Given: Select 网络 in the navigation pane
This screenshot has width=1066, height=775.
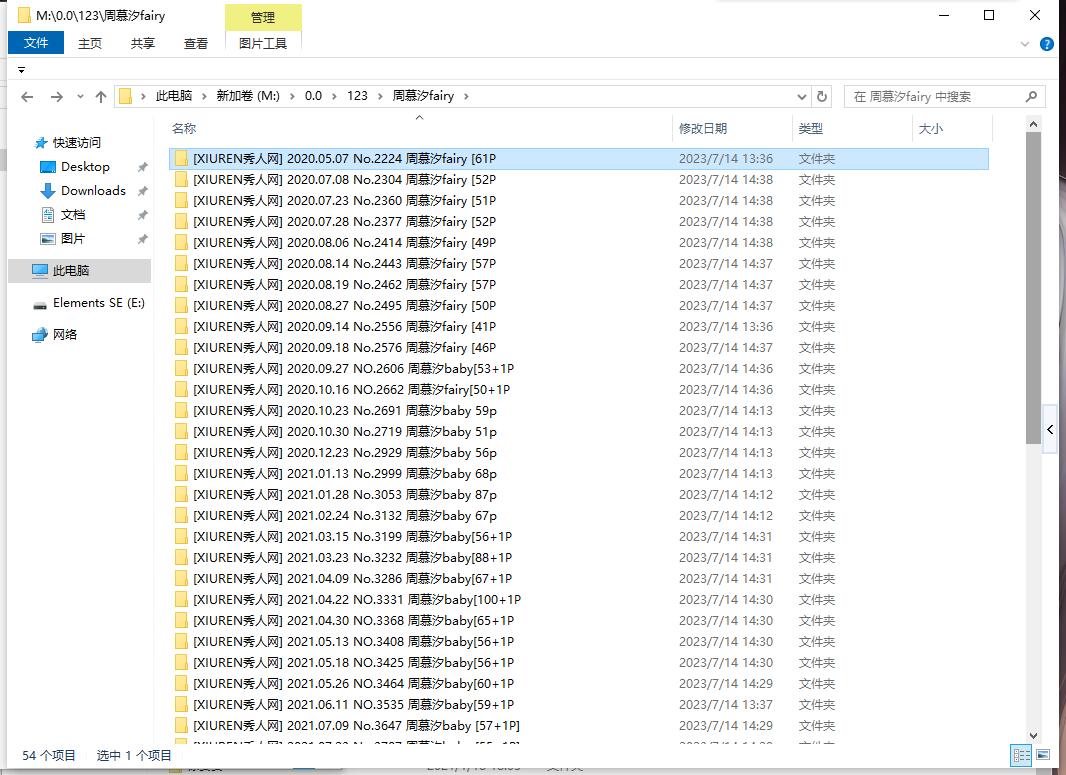Looking at the screenshot, I should (65, 334).
